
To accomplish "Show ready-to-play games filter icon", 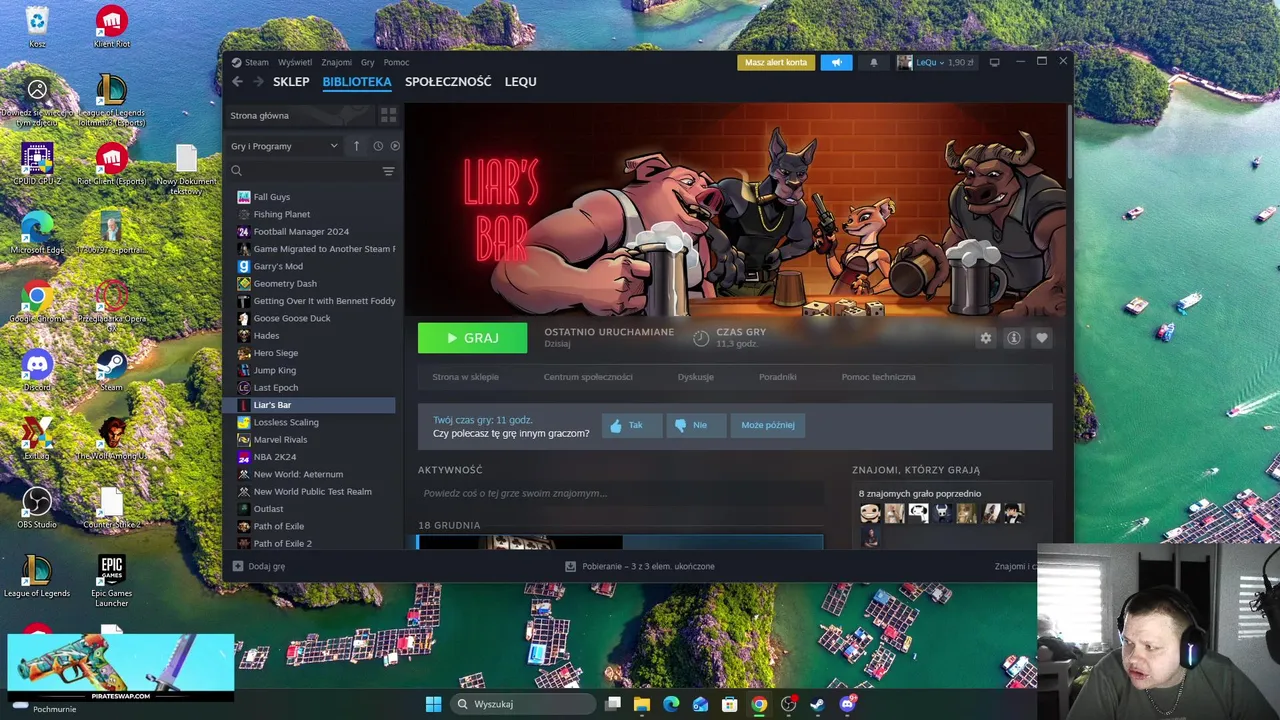I will tap(395, 146).
